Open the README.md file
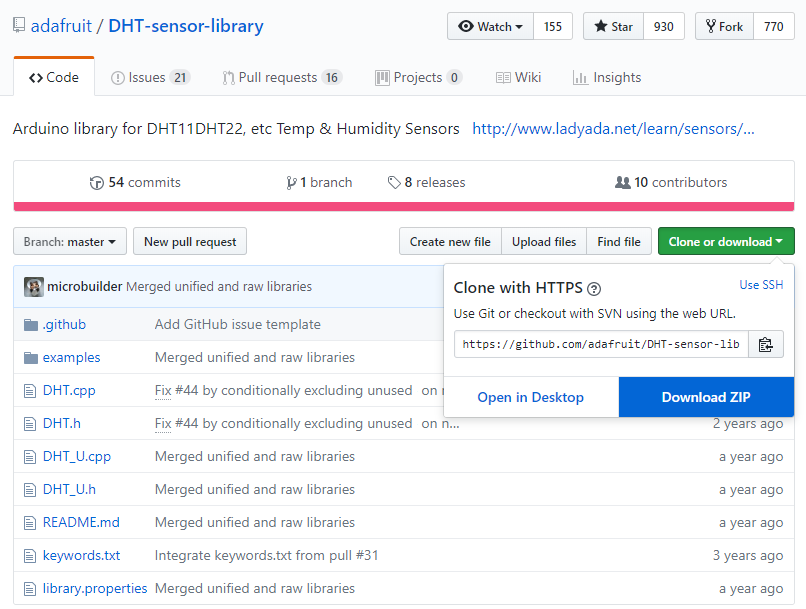Viewport: 806px width, 609px height. [x=81, y=522]
